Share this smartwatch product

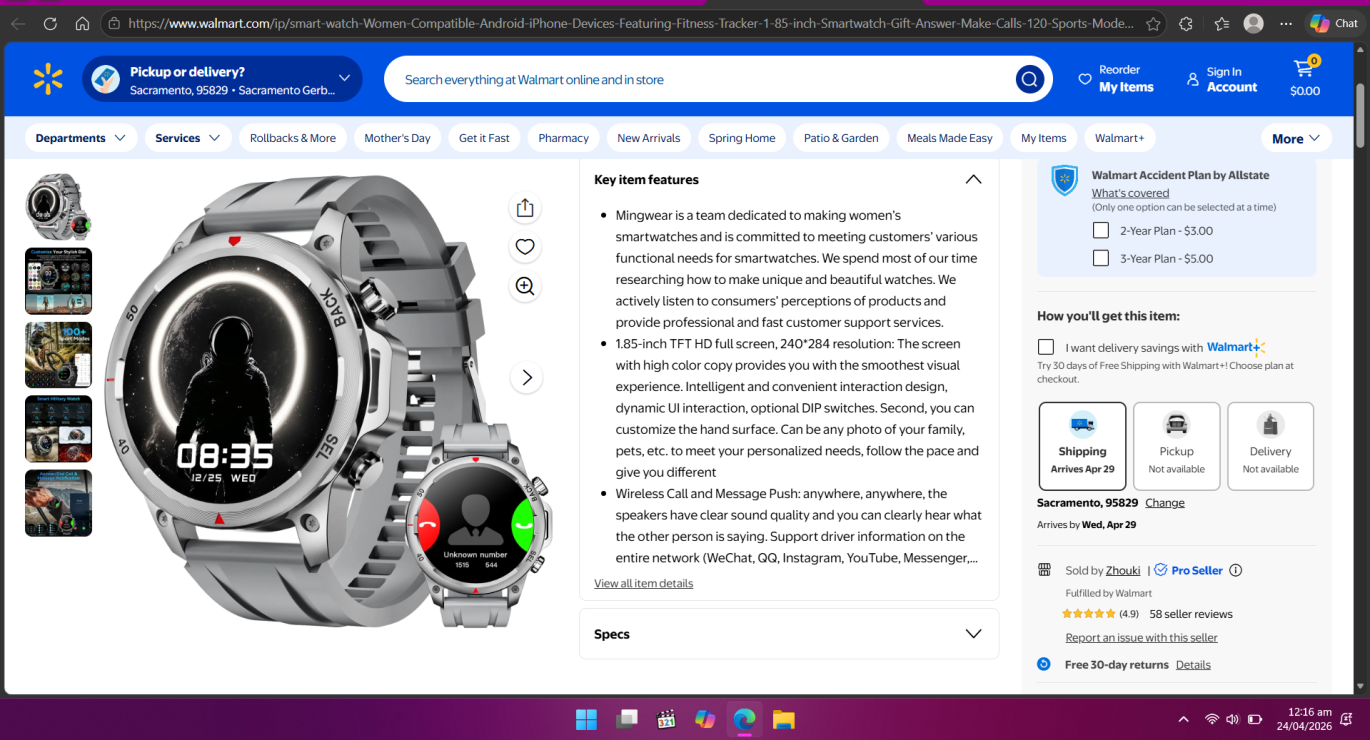pyautogui.click(x=525, y=208)
